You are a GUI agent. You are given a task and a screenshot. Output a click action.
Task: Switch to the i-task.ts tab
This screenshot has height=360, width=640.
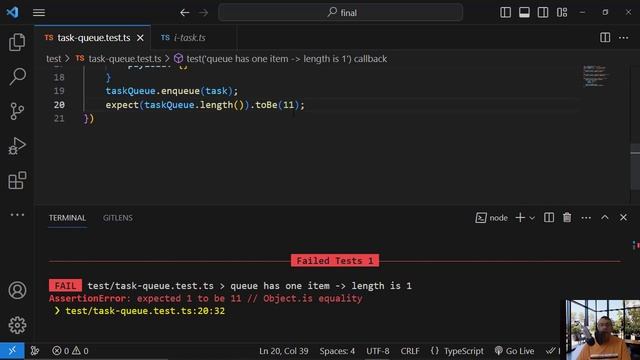[190, 38]
